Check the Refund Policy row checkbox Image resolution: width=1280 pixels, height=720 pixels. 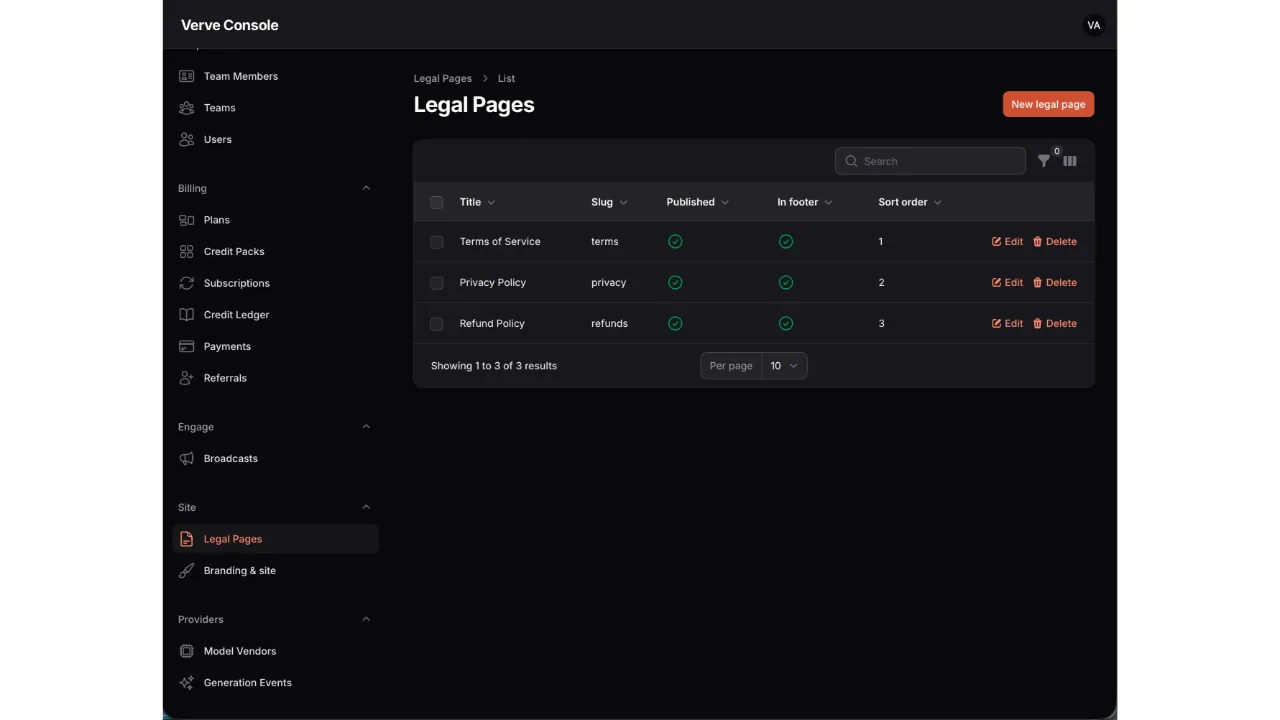437,324
